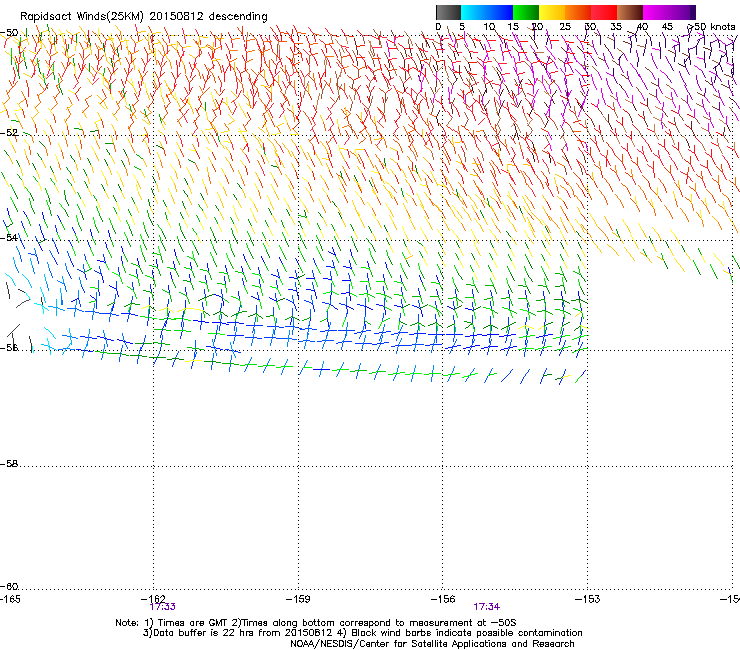Click the '>50 knots' legend label
The image size is (740, 650).
click(x=711, y=27)
